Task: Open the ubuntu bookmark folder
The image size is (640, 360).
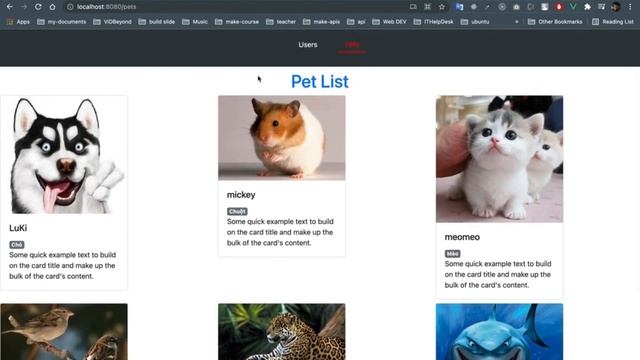Action: coord(475,22)
